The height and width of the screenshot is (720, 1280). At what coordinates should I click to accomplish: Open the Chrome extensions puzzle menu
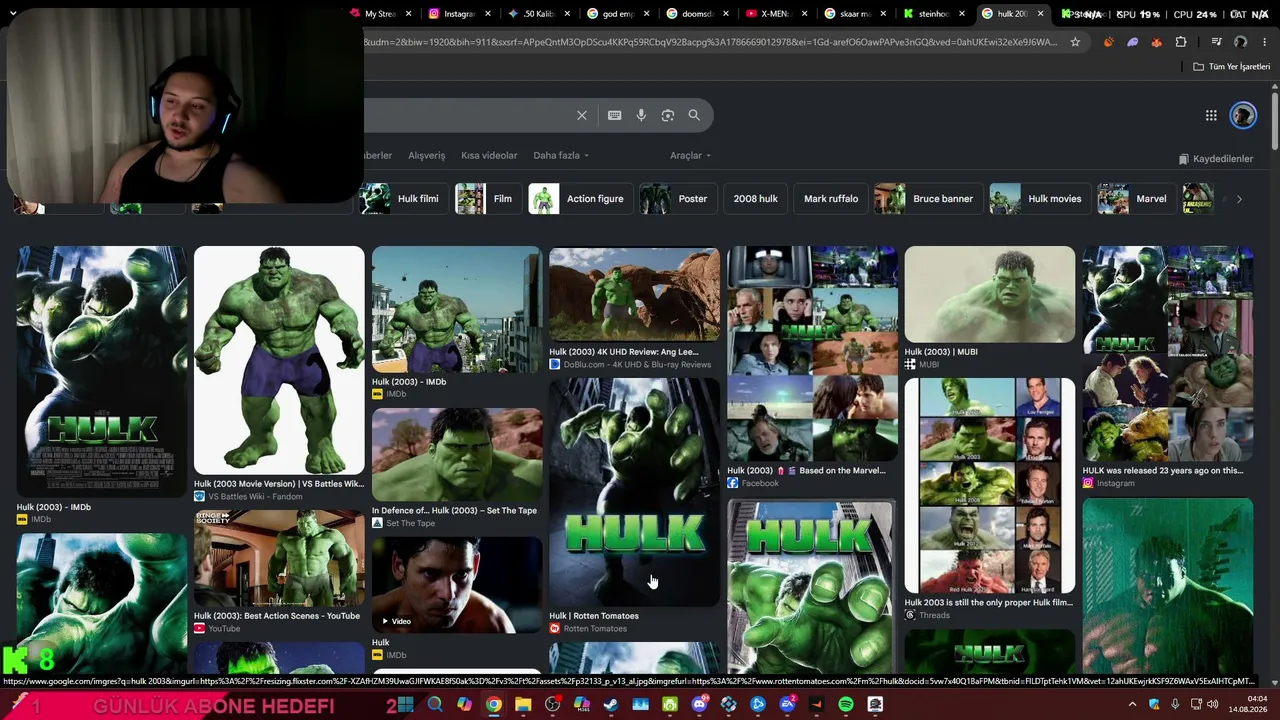(1181, 42)
